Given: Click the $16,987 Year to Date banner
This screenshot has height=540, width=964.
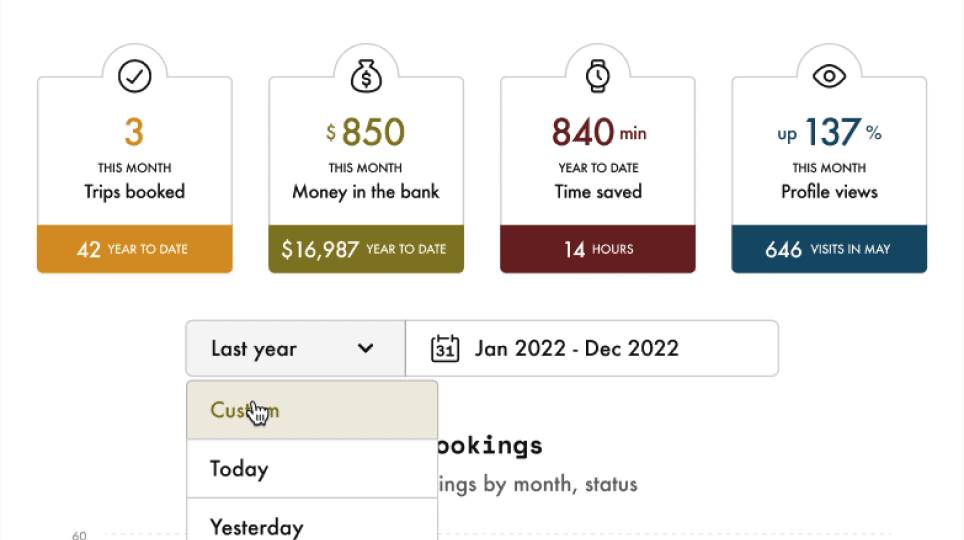Looking at the screenshot, I should click(366, 249).
